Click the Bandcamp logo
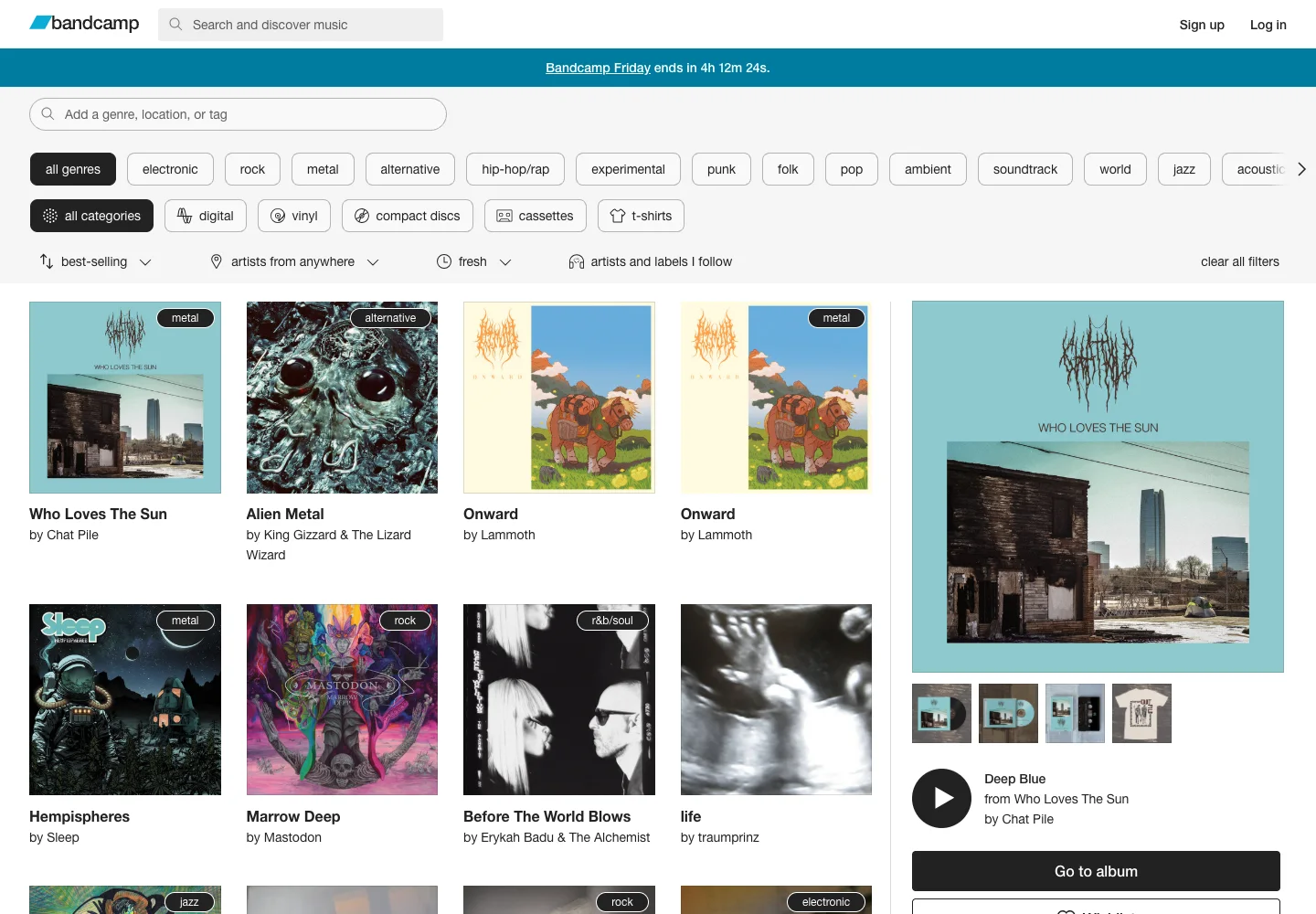Screen dimensions: 1316x914 [84, 24]
